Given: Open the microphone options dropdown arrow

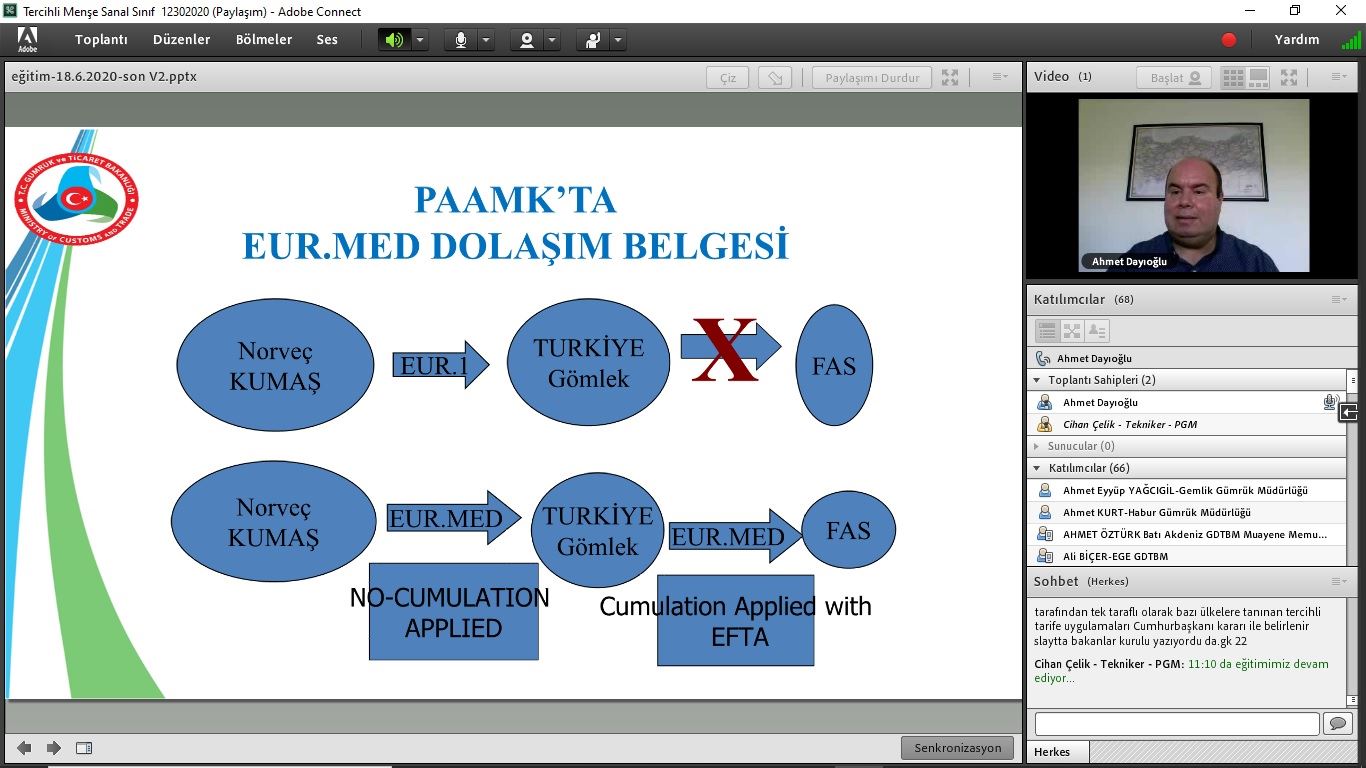Looking at the screenshot, I should pyautogui.click(x=487, y=40).
